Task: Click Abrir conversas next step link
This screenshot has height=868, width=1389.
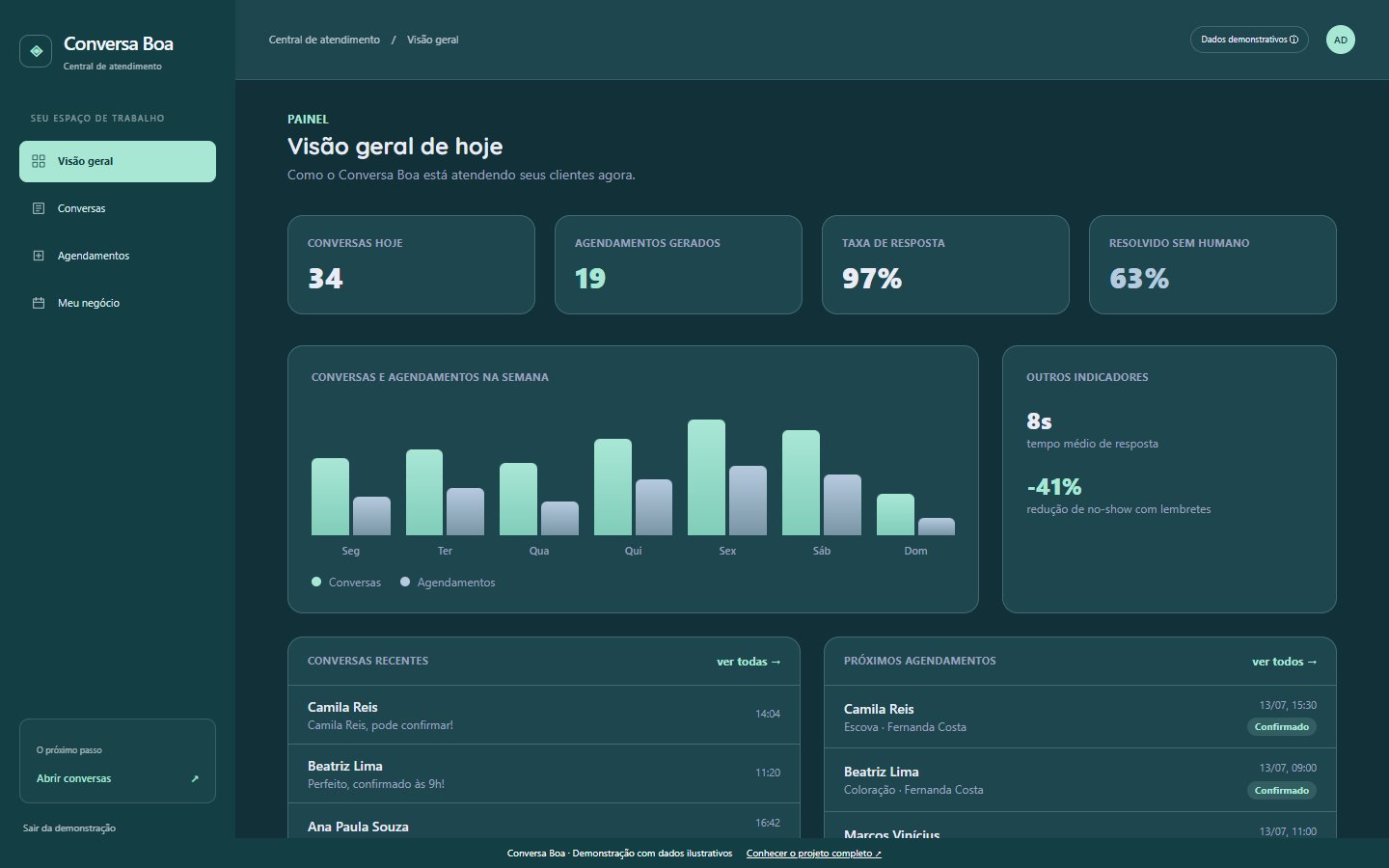Action: coord(118,778)
